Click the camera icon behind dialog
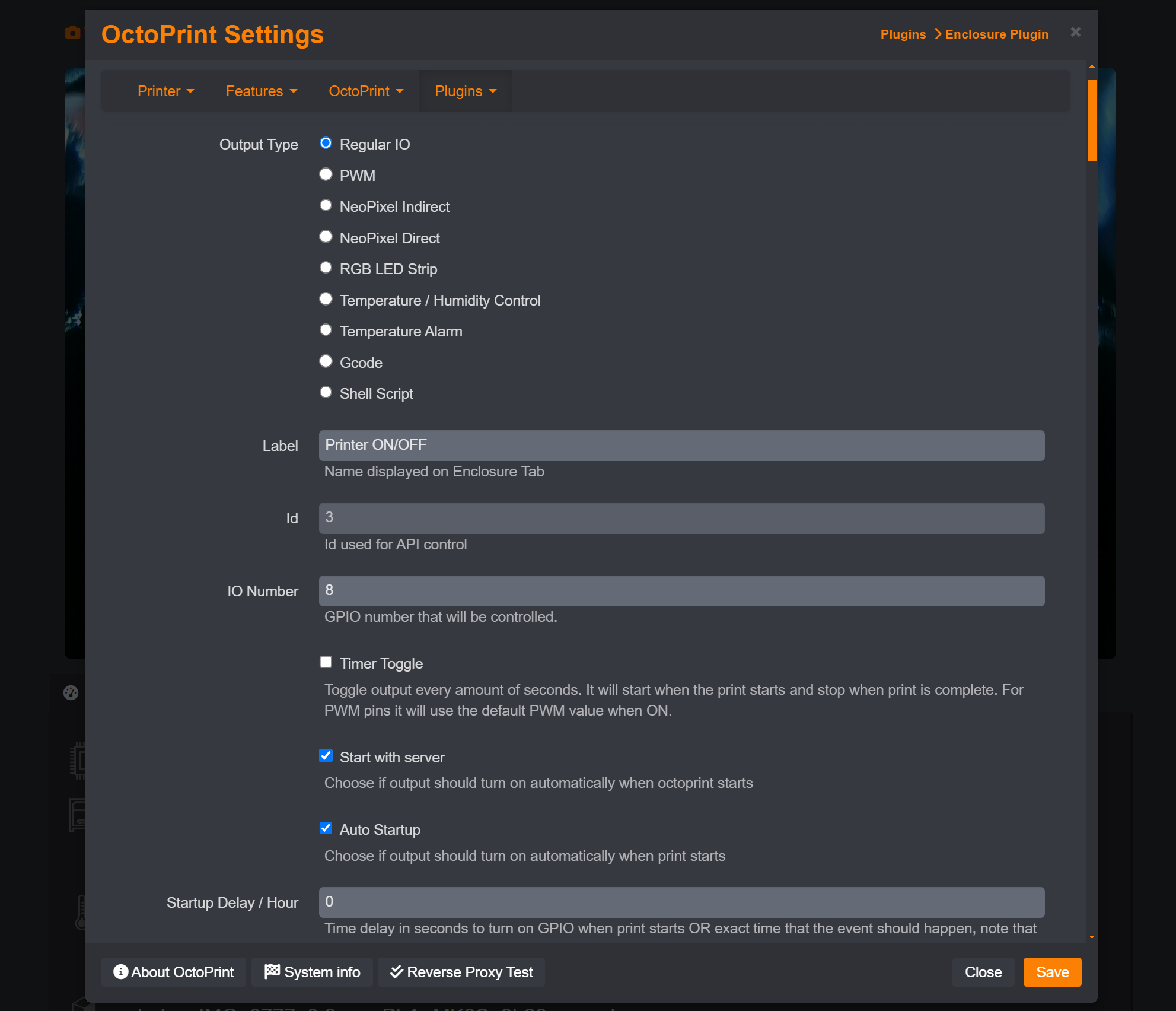 tap(72, 32)
